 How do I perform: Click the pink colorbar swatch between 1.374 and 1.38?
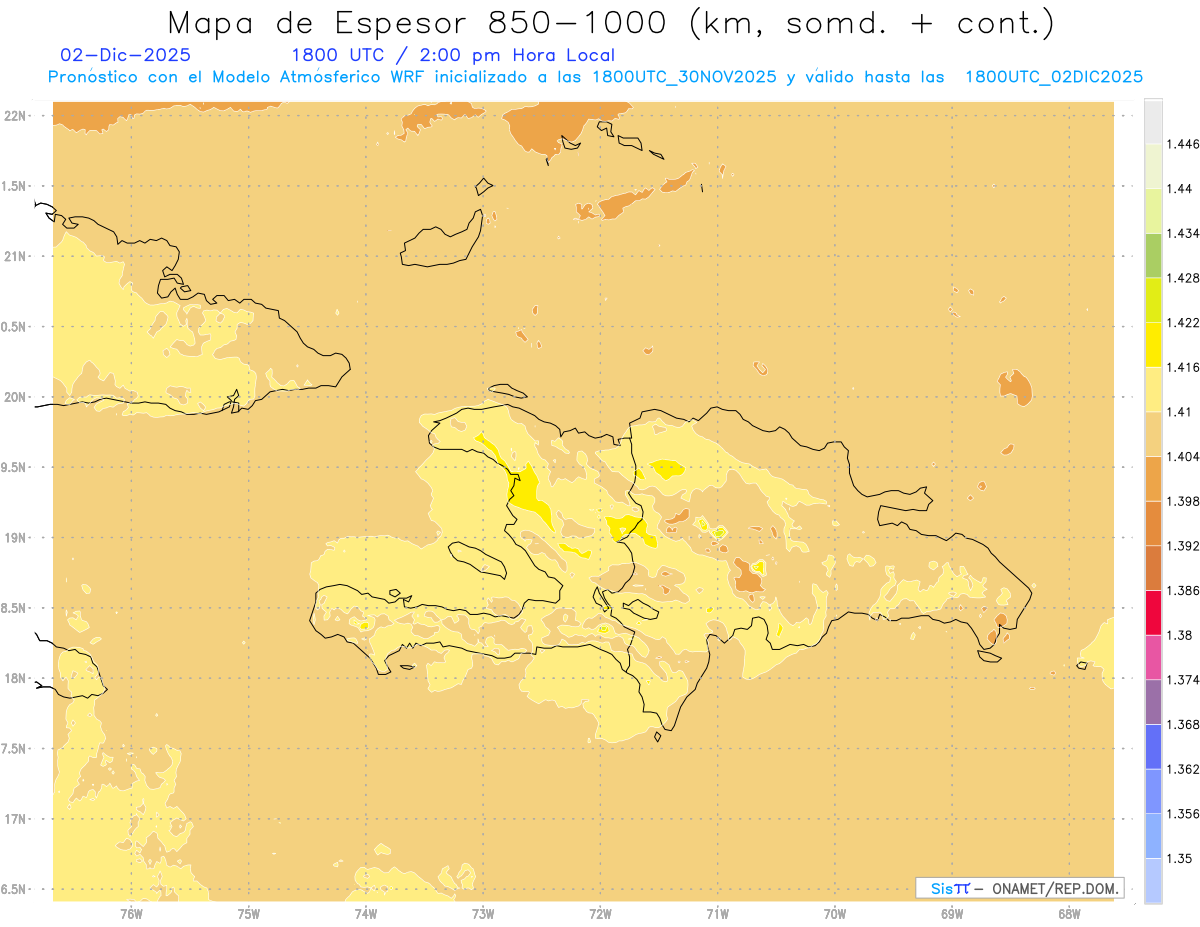[1153, 657]
